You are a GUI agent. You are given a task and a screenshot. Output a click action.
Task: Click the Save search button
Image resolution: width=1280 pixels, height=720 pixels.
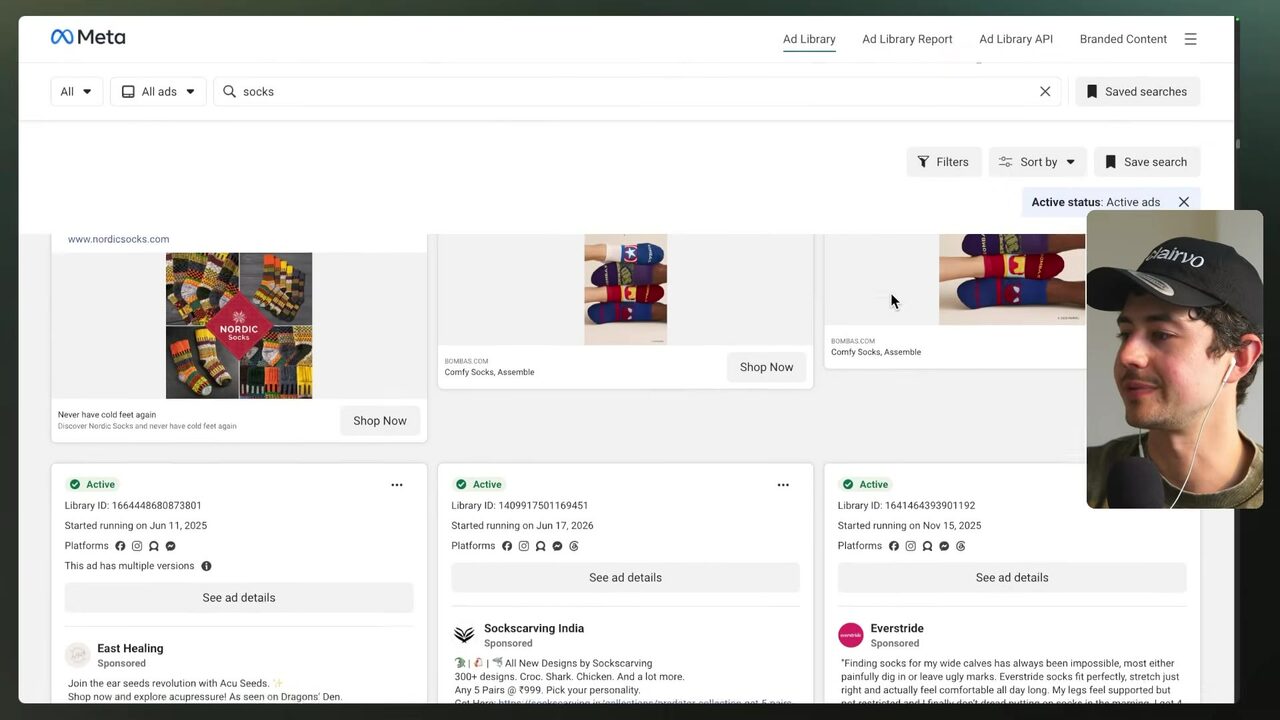click(x=1147, y=162)
